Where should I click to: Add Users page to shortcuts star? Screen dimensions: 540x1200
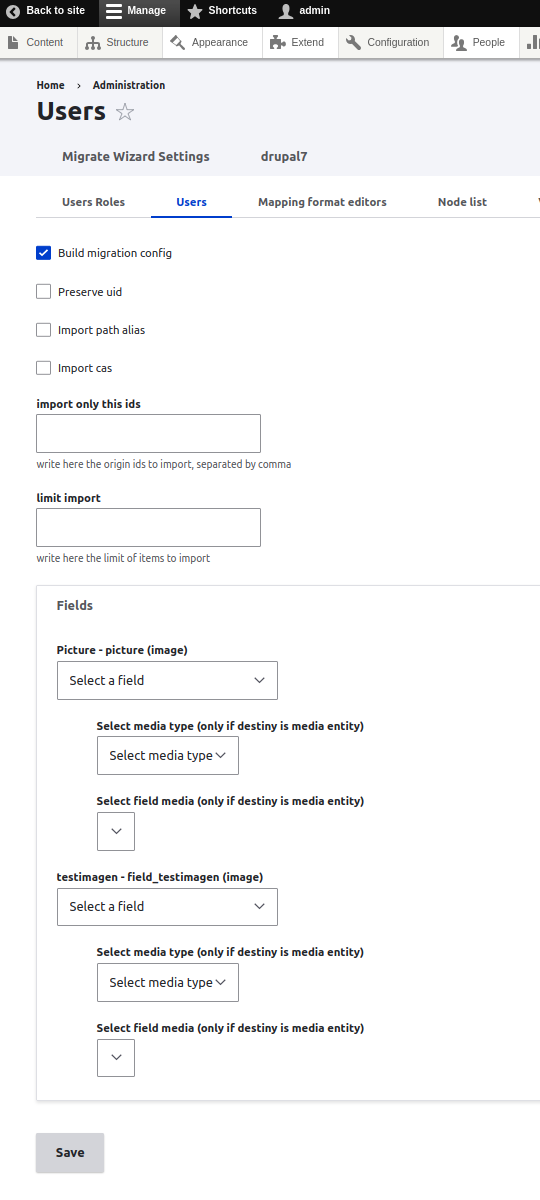tap(125, 112)
